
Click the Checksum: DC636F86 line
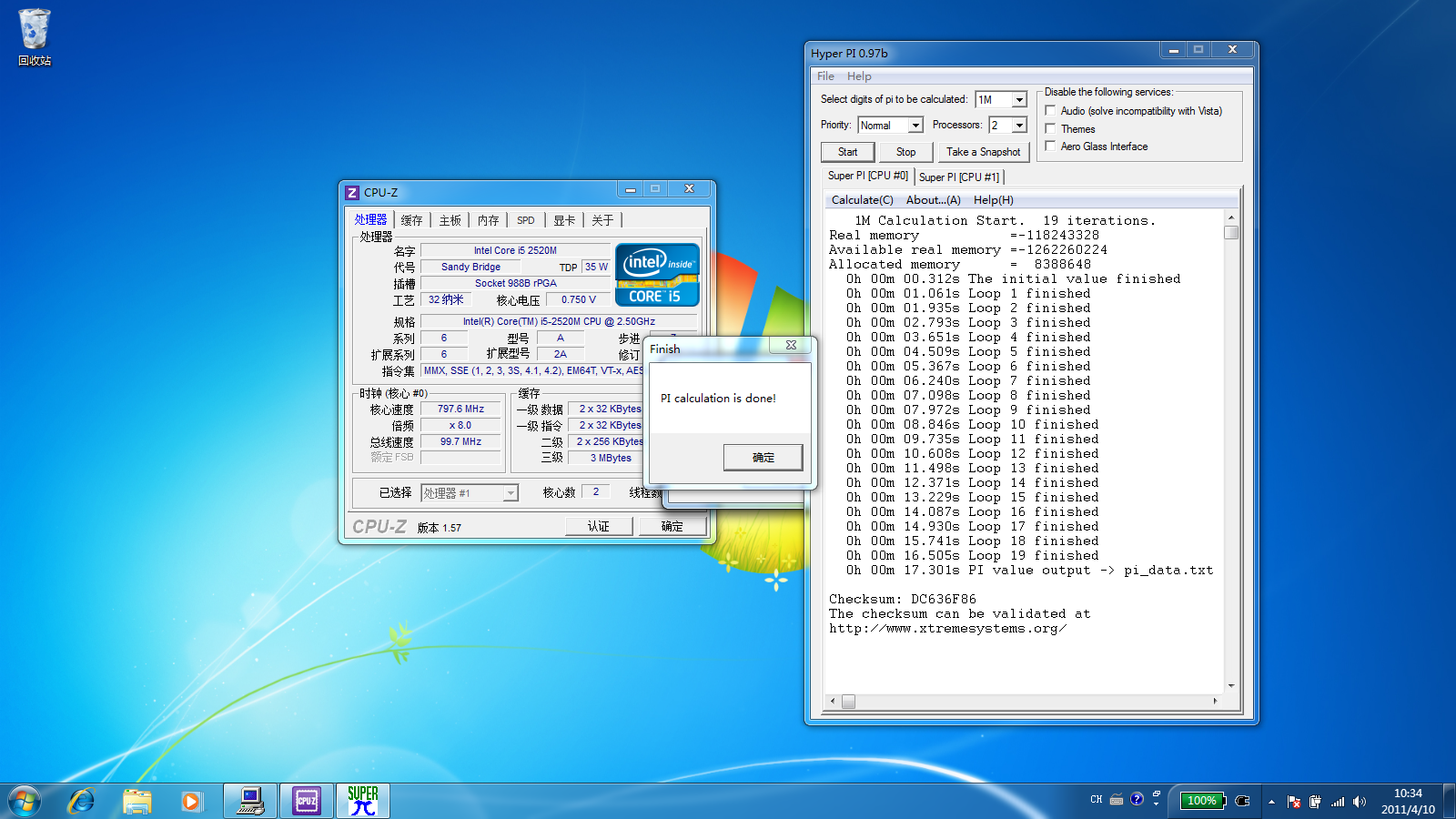(902, 599)
